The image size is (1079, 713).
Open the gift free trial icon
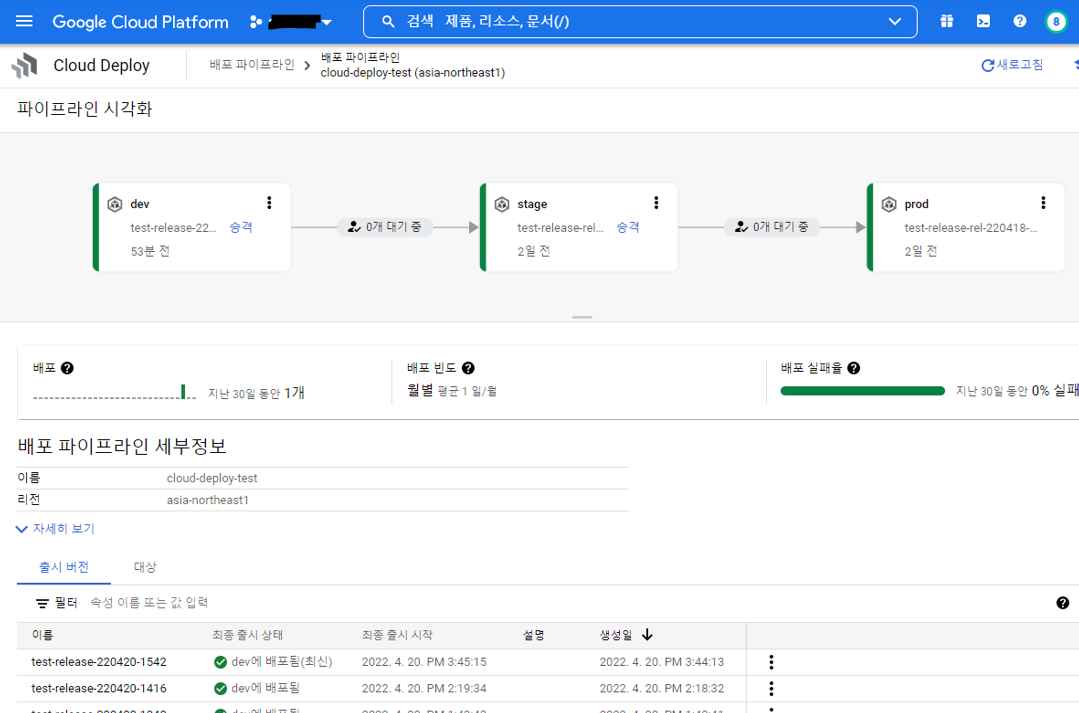(947, 21)
